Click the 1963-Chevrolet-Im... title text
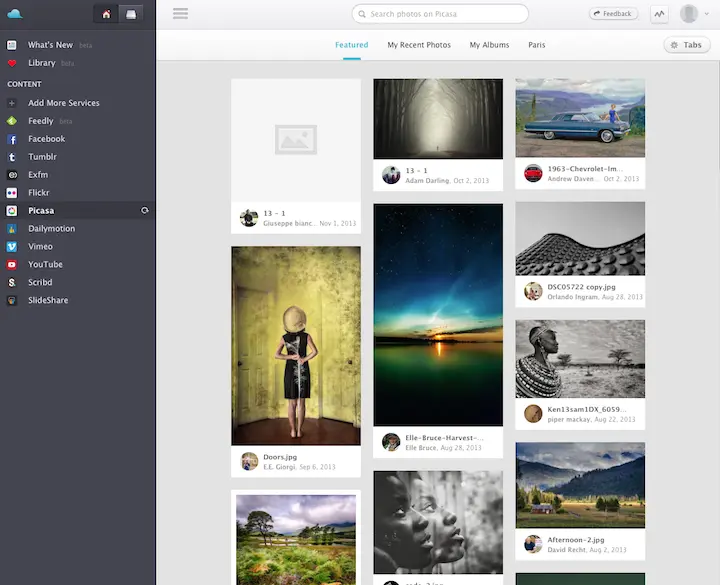This screenshot has width=720, height=585. 585,169
